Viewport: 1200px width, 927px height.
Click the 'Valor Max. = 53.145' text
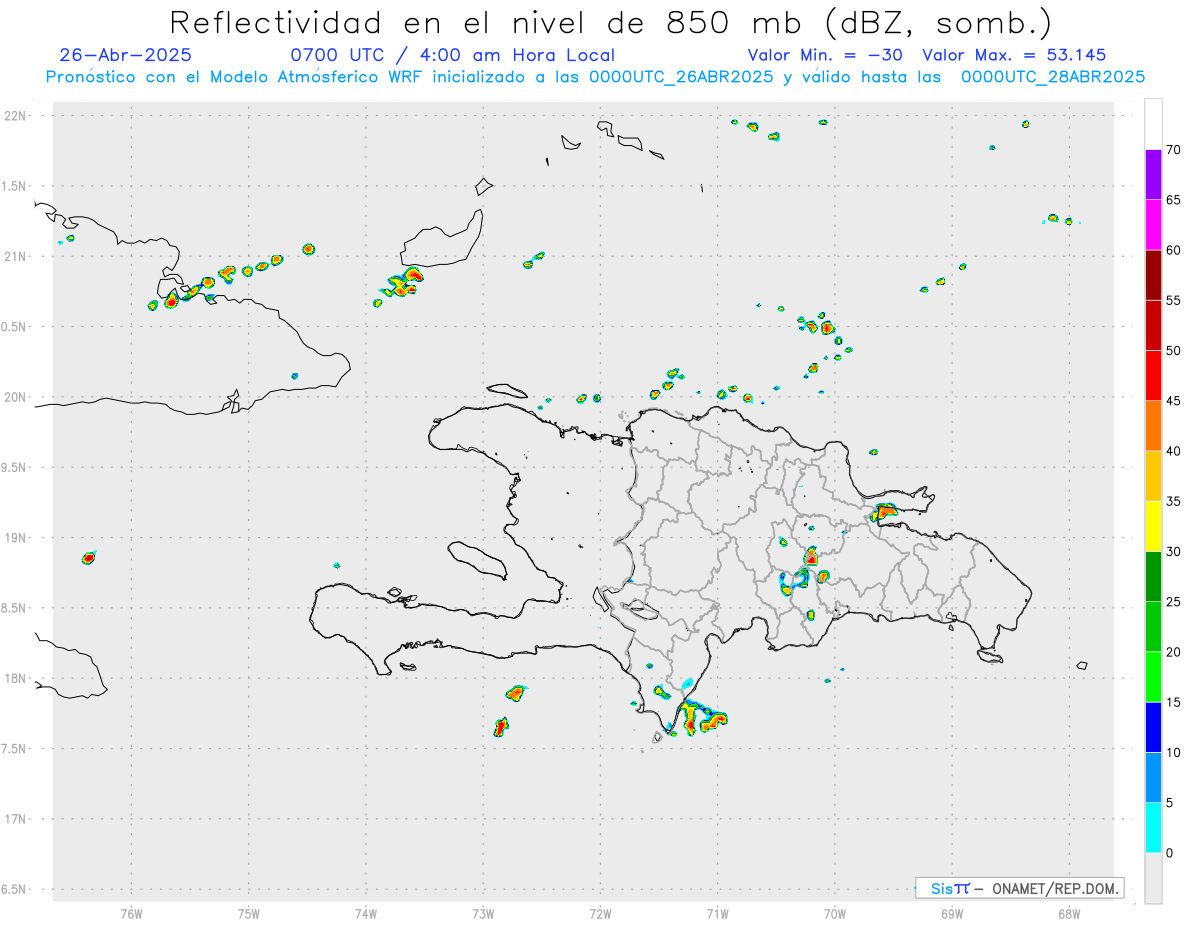click(1014, 55)
